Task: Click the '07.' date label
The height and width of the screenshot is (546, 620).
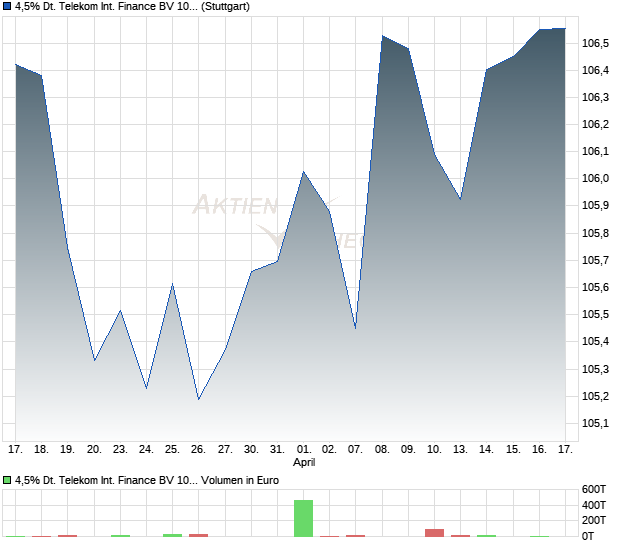Action: click(x=355, y=450)
